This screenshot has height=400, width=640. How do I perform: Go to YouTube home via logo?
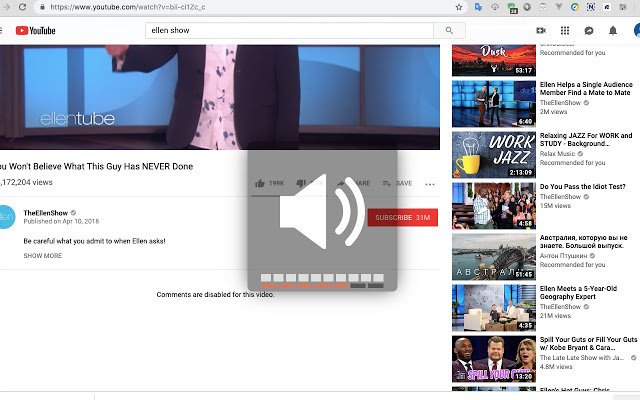click(36, 31)
